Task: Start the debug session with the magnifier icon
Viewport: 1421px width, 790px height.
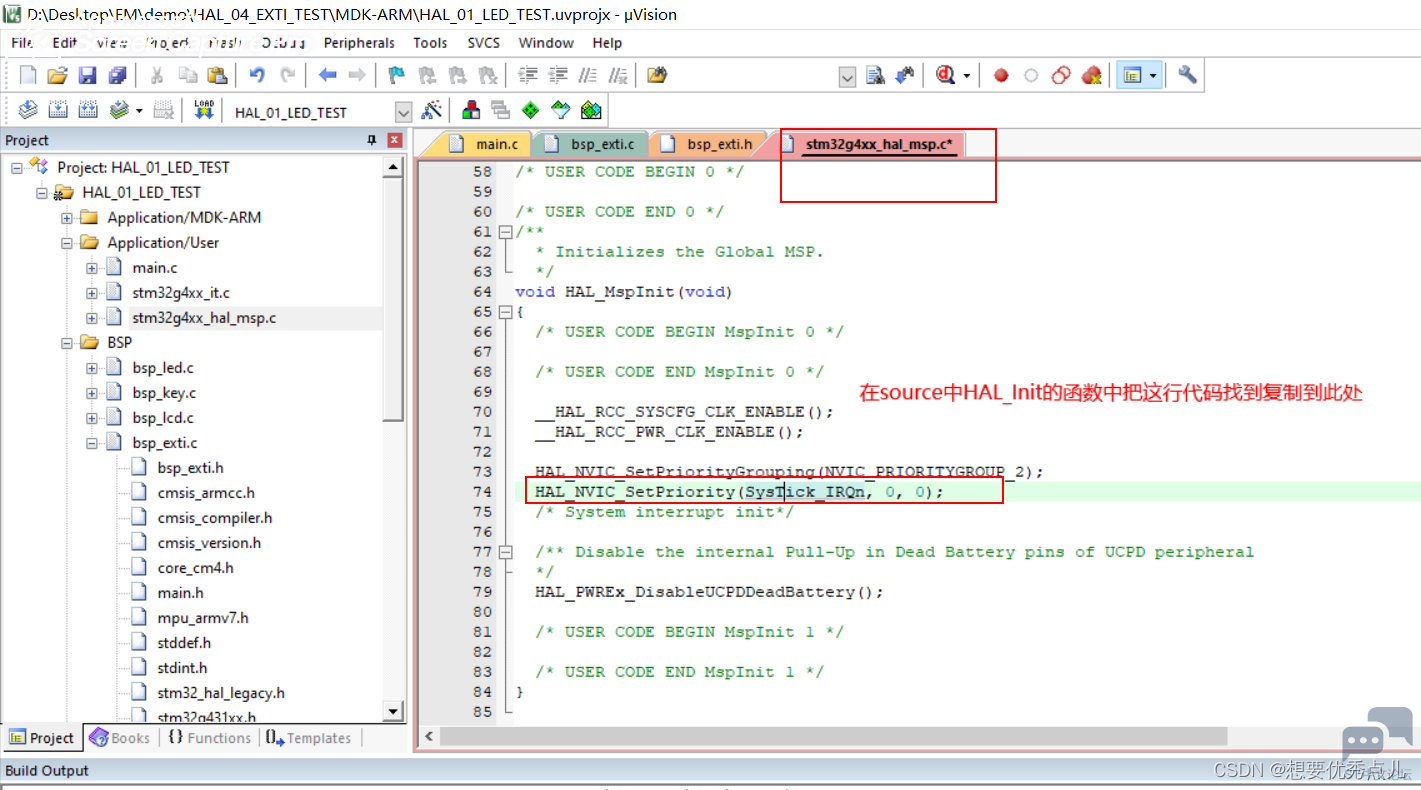Action: tap(947, 75)
